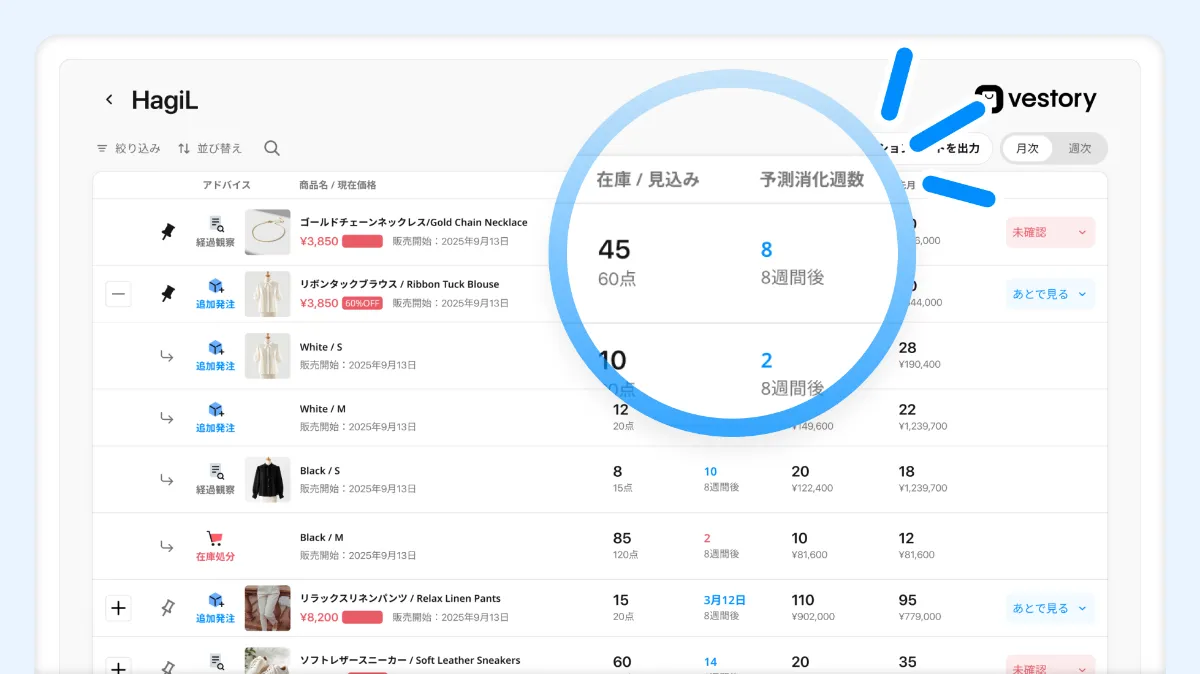The width and height of the screenshot is (1200, 674).
Task: Select the リボンタックブラウス / Ribbon Tuck Blouse name
Action: coord(400,284)
